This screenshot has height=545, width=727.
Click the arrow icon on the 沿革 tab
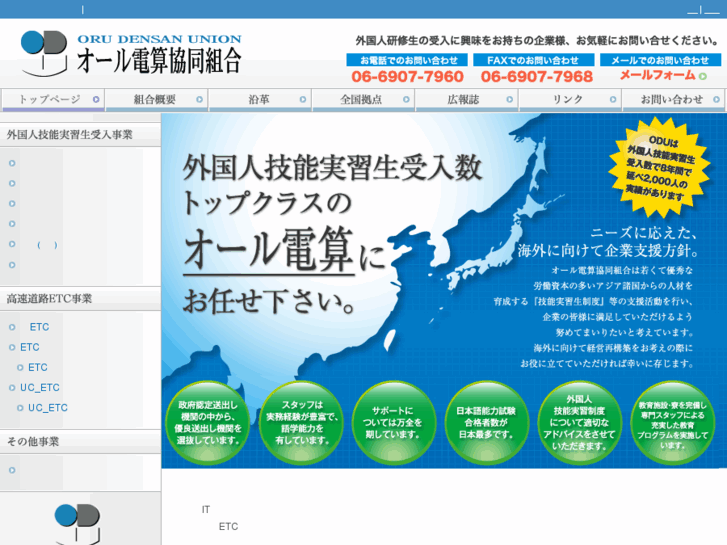[x=303, y=99]
